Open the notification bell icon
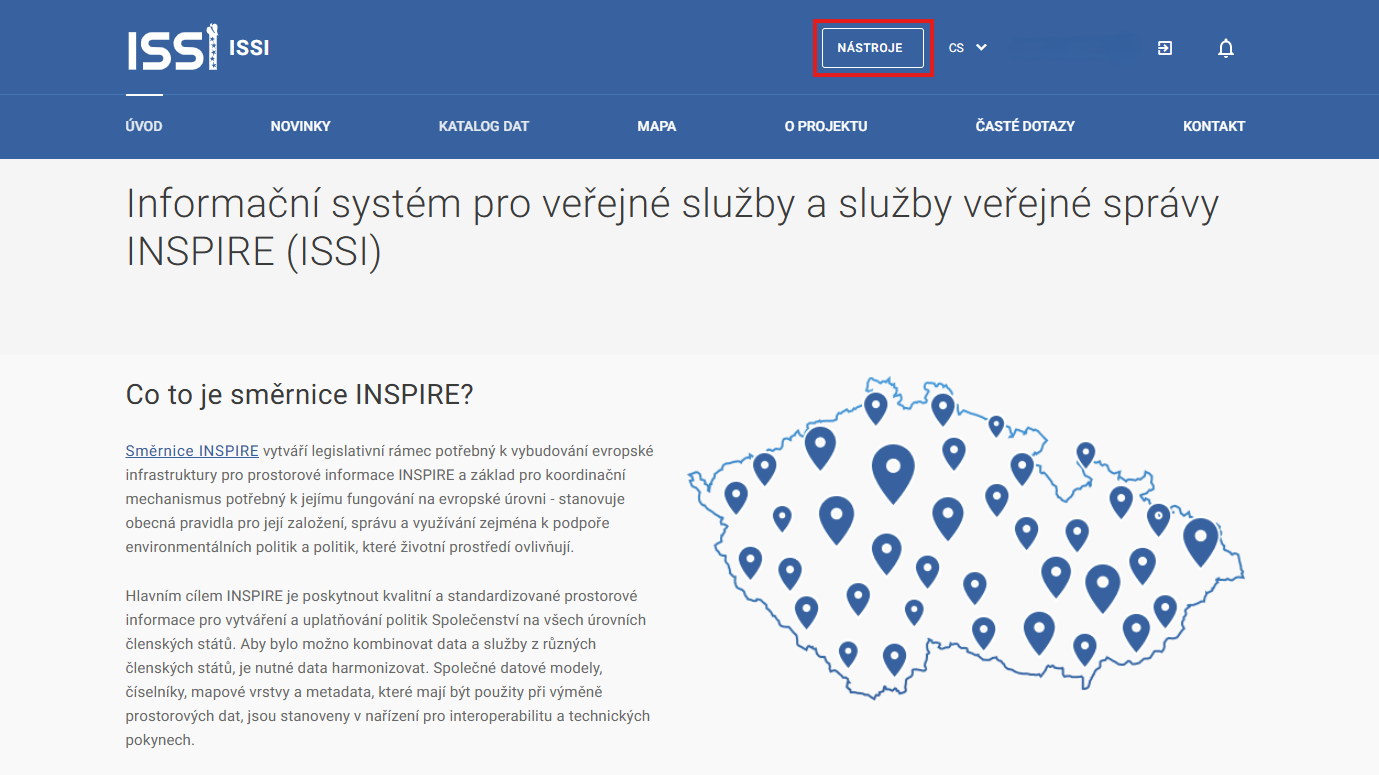 click(x=1225, y=47)
